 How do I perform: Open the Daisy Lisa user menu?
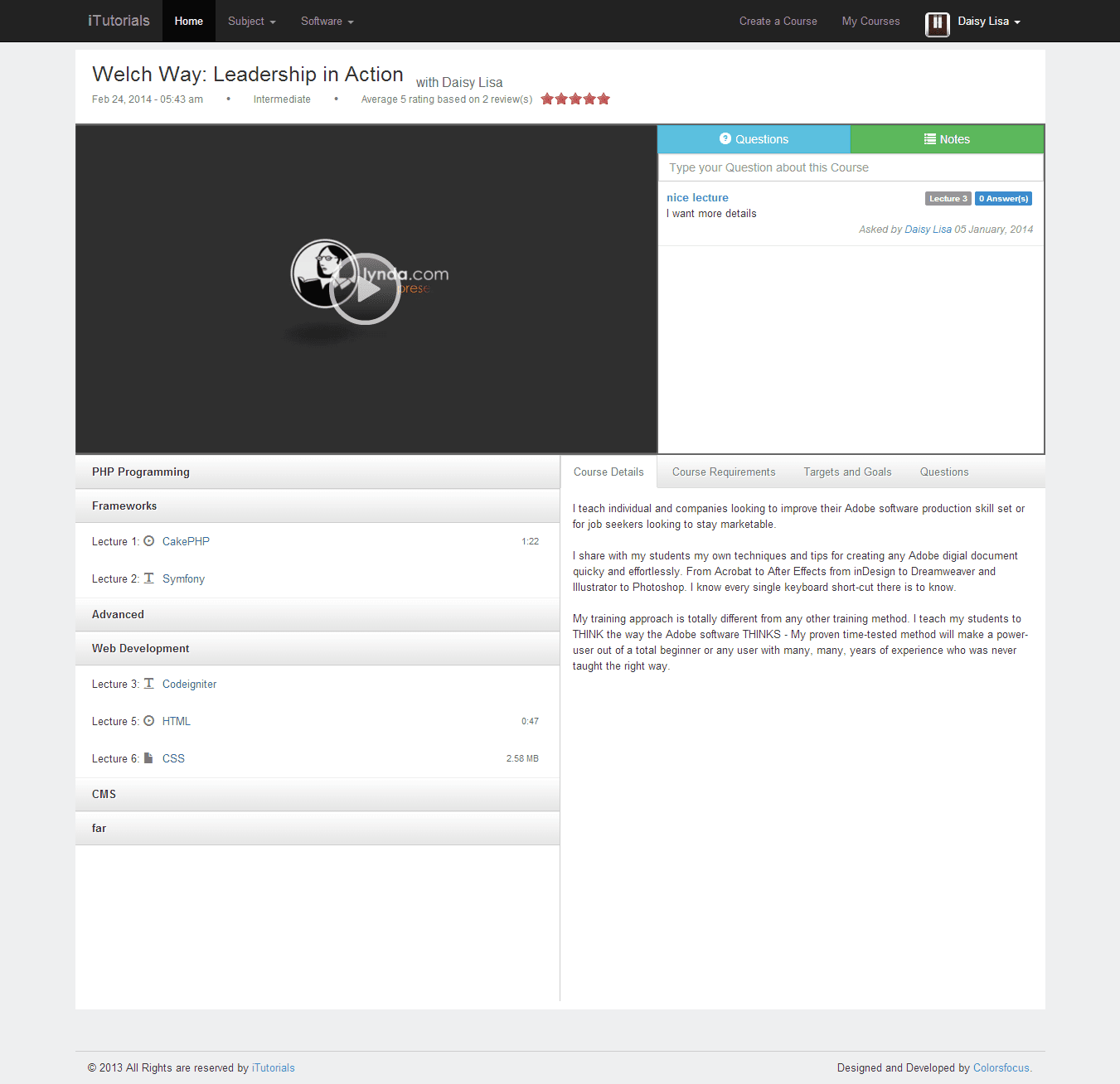[989, 22]
